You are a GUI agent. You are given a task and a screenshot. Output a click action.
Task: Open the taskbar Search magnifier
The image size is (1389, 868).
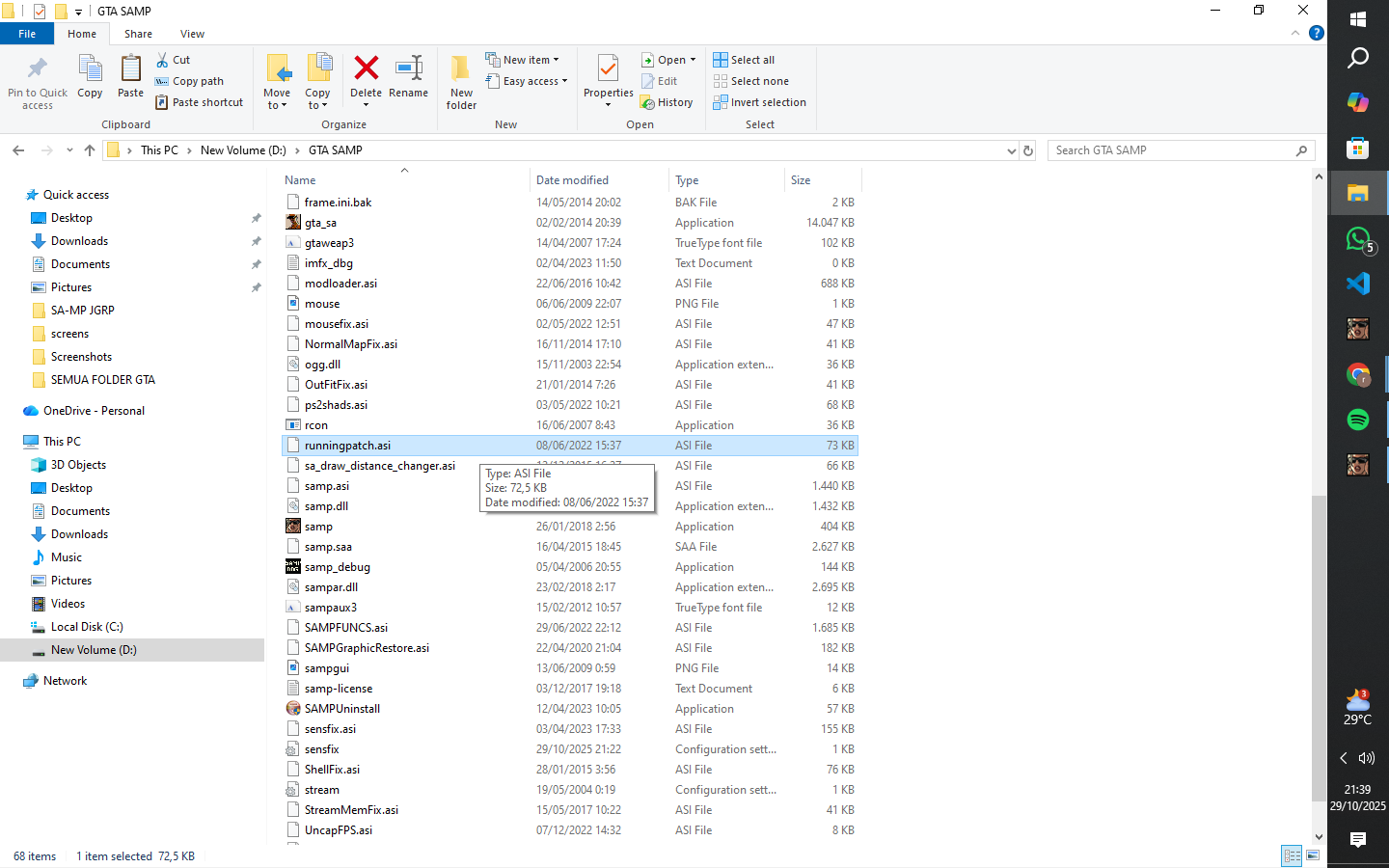tap(1358, 58)
